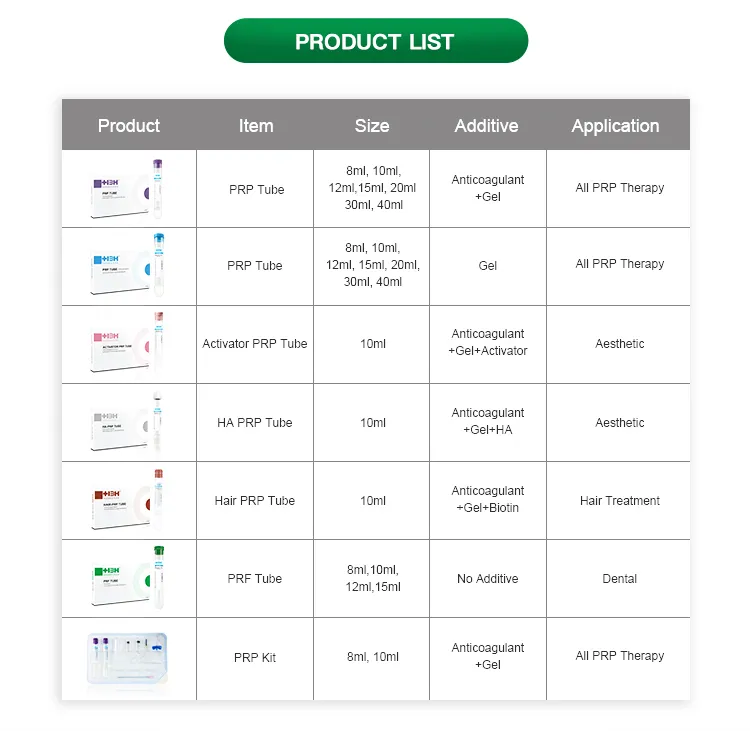Click the Anticoagulant +Gel+Biotin cell
This screenshot has width=750, height=731.
487,499
